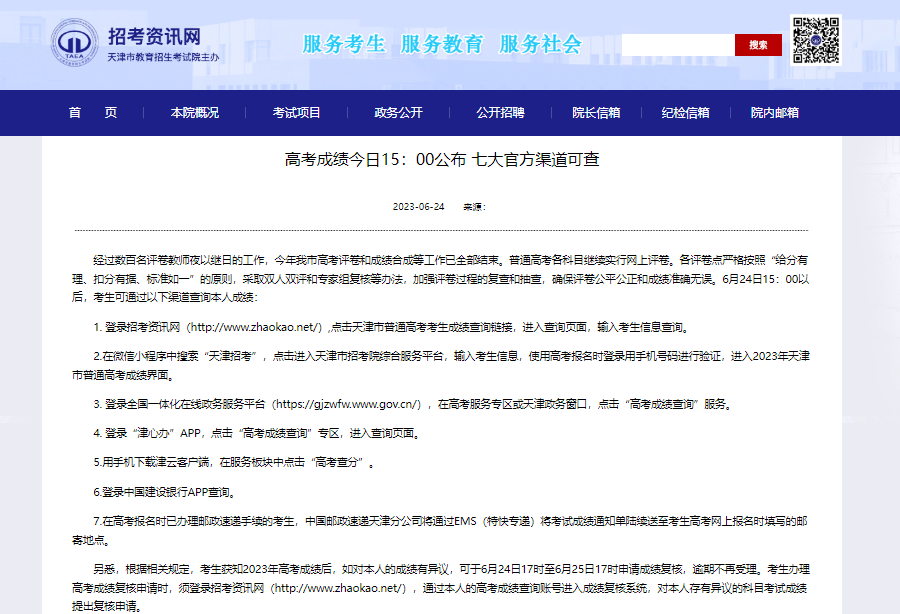Click item 4 text about 津心办 APP
Viewport: 900px width, 614px height.
258,433
